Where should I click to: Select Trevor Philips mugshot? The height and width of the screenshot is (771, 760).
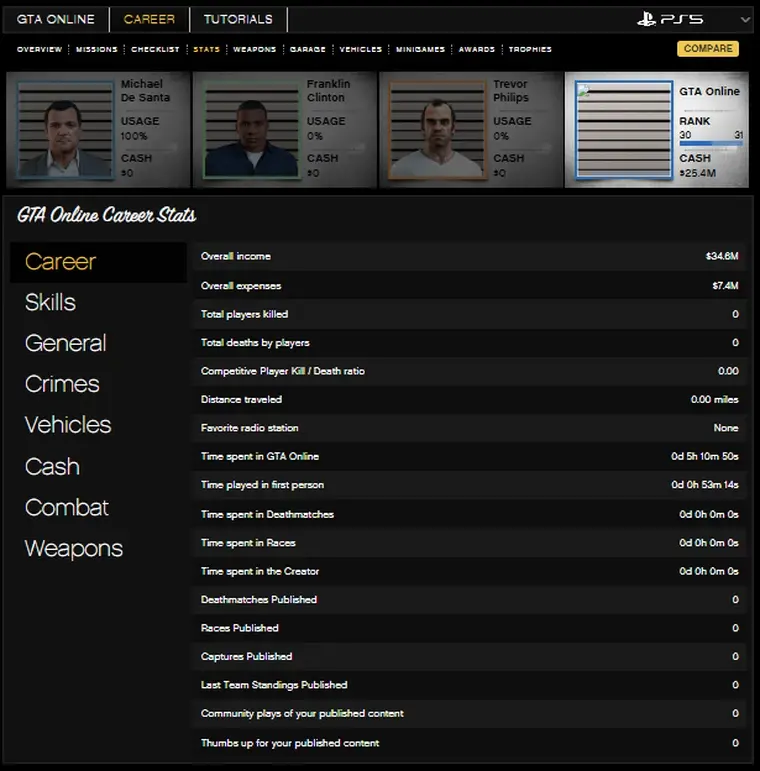pos(437,130)
